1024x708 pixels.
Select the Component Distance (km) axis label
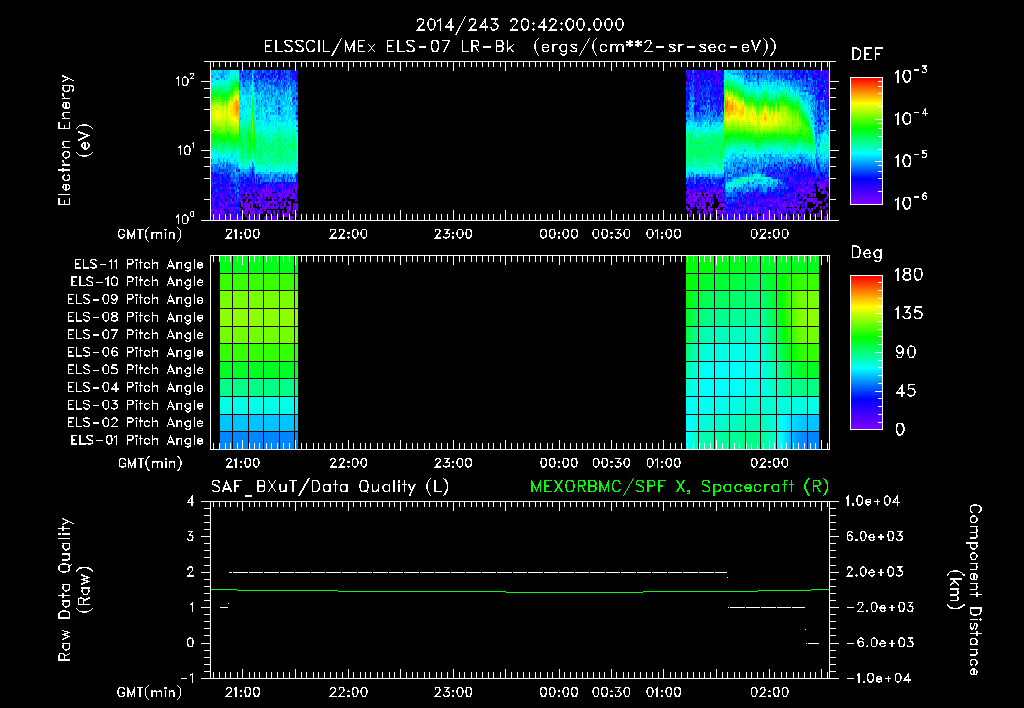pyautogui.click(x=965, y=590)
